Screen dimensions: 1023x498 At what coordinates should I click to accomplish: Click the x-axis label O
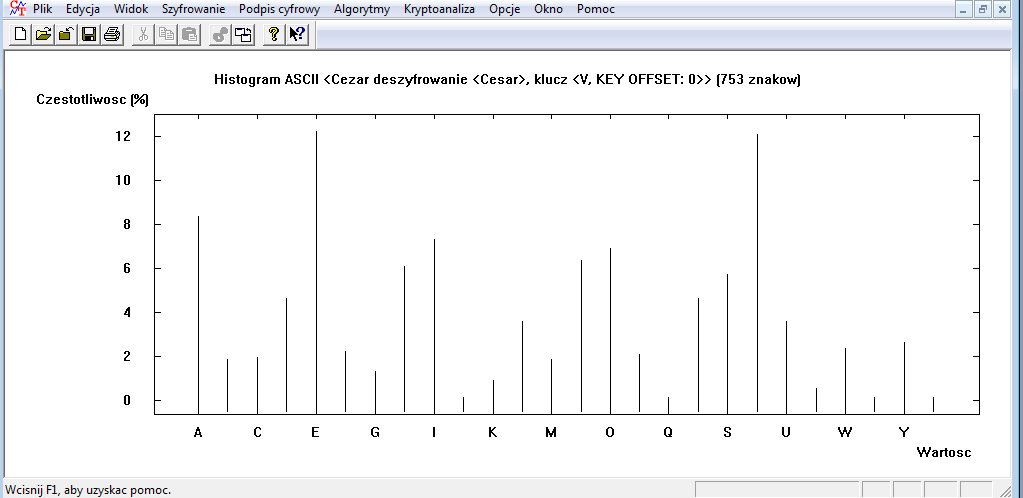[x=610, y=432]
